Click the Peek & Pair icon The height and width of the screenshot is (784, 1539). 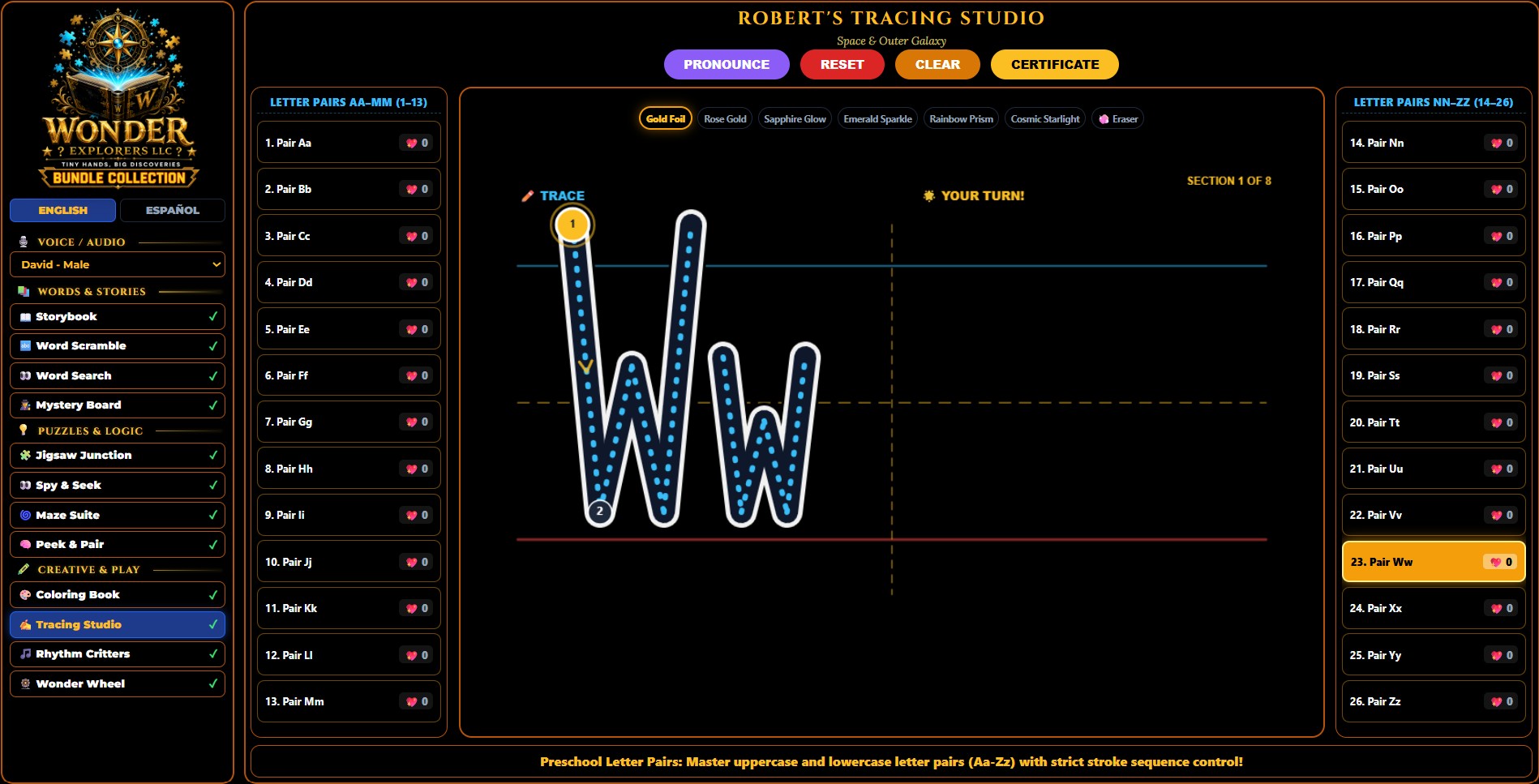(x=25, y=545)
